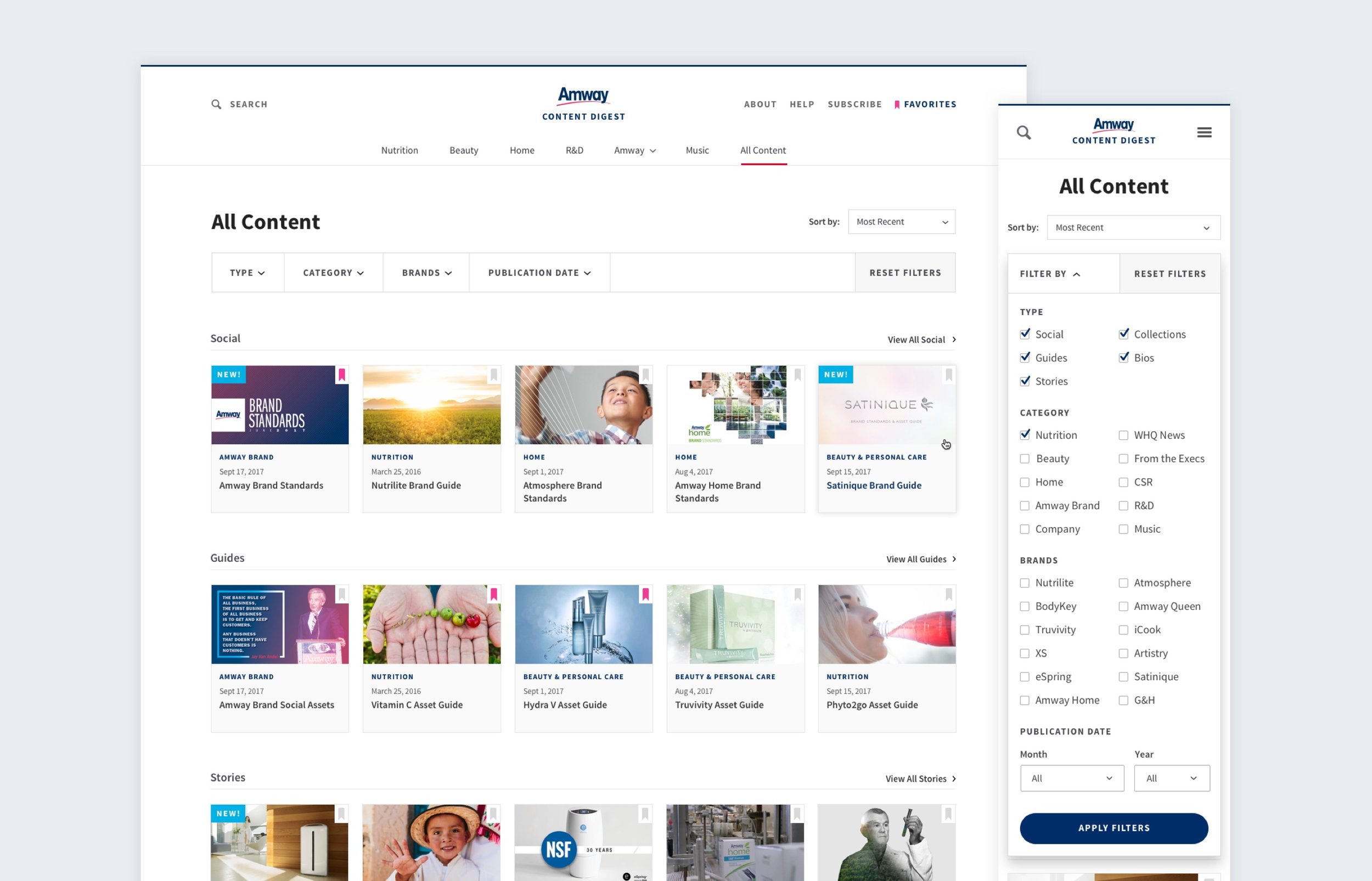Expand the PUBLICATION DATE filter dropdown
This screenshot has height=881, width=1372.
(x=539, y=273)
